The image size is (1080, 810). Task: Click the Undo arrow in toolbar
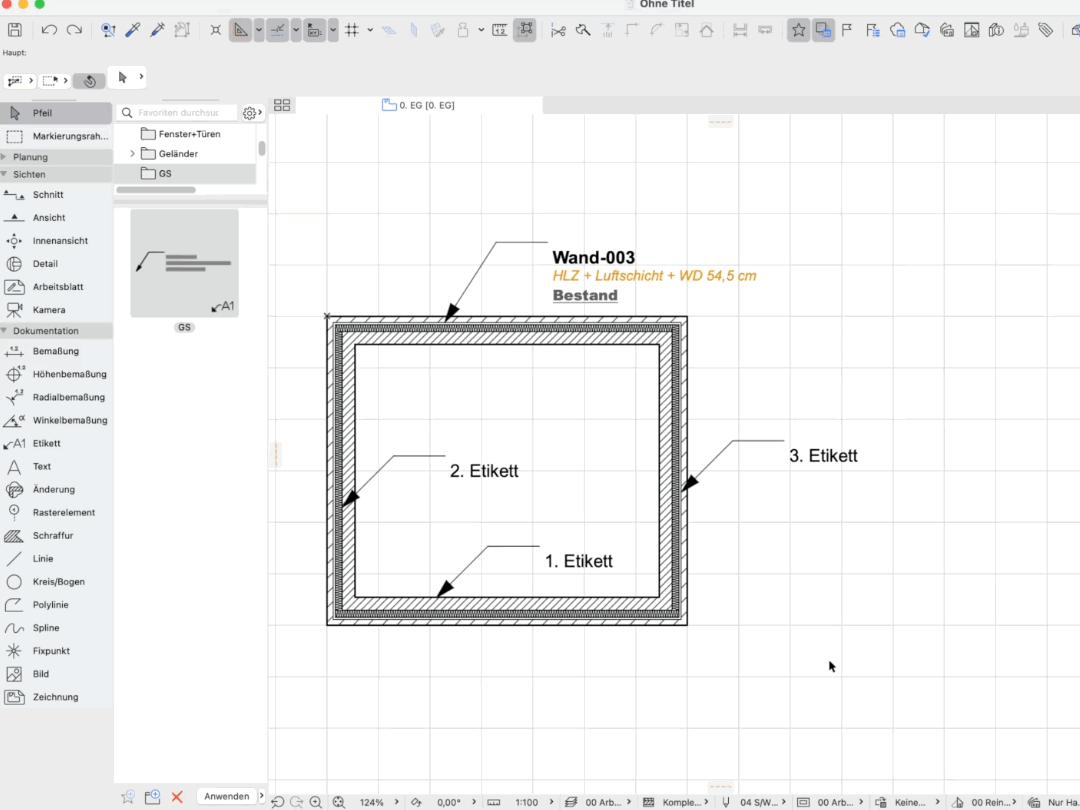tap(49, 30)
